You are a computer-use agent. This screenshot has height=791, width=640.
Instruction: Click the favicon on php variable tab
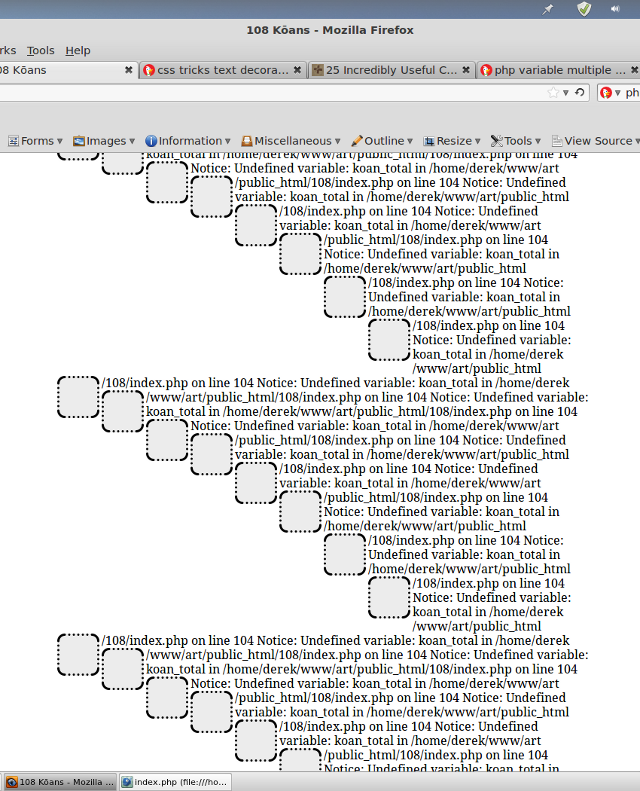click(486, 70)
